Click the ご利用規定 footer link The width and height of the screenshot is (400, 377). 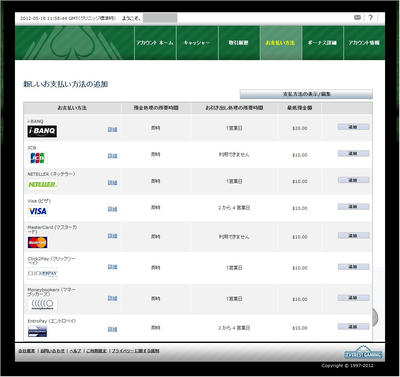(x=97, y=351)
